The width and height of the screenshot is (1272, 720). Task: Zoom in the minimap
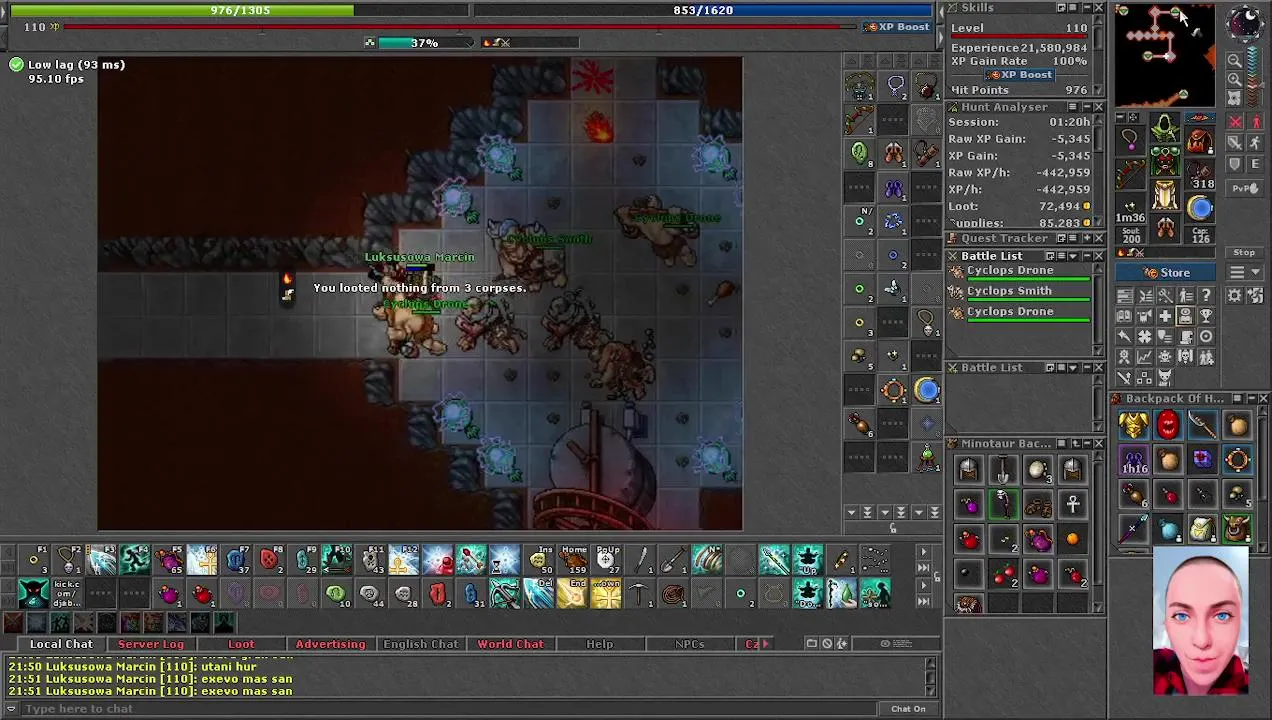pos(1234,79)
